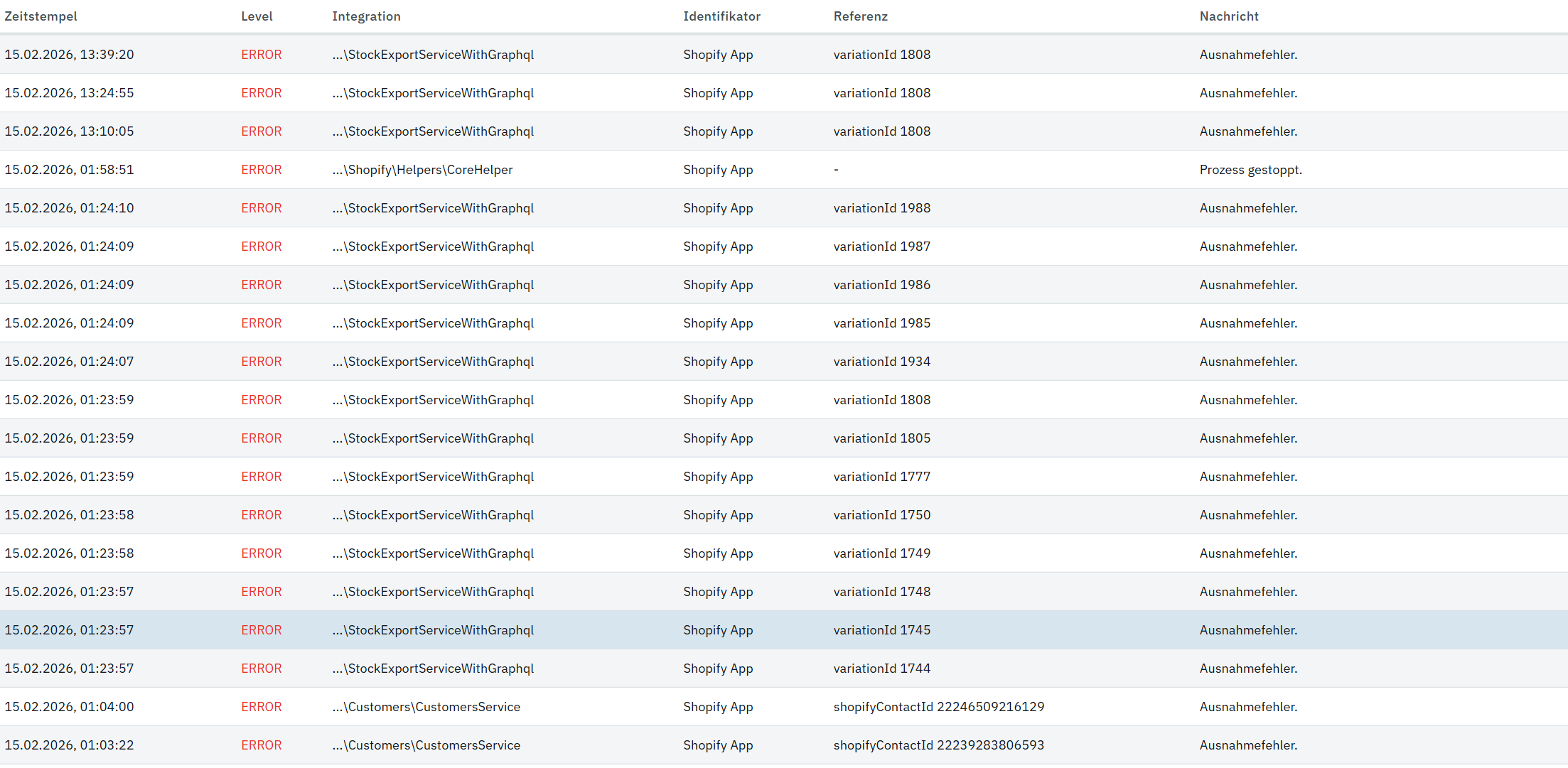
Task: Open entry shopifyContactId 22246509216129
Action: 938,707
